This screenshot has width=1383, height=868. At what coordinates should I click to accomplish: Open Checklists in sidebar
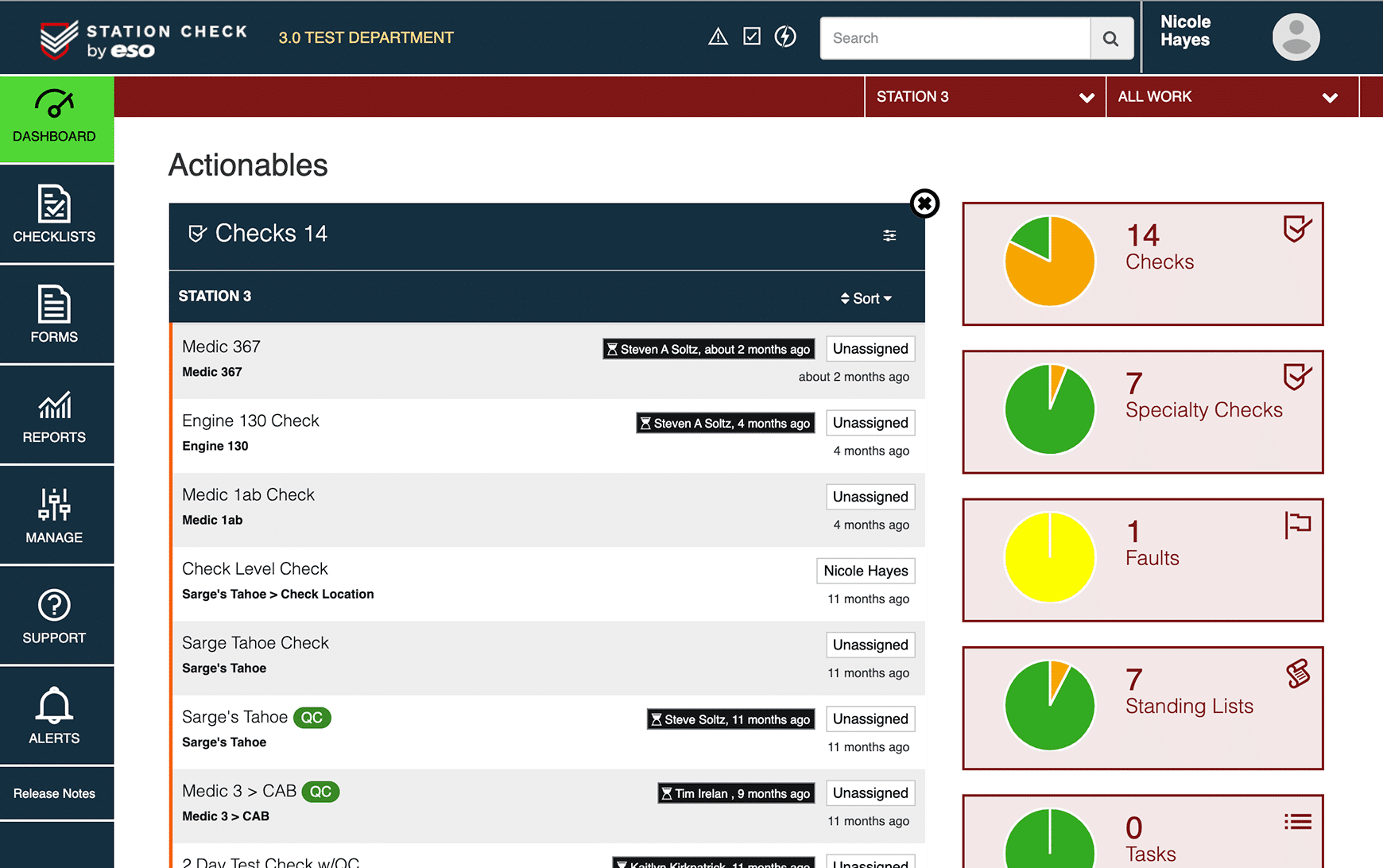coord(56,214)
